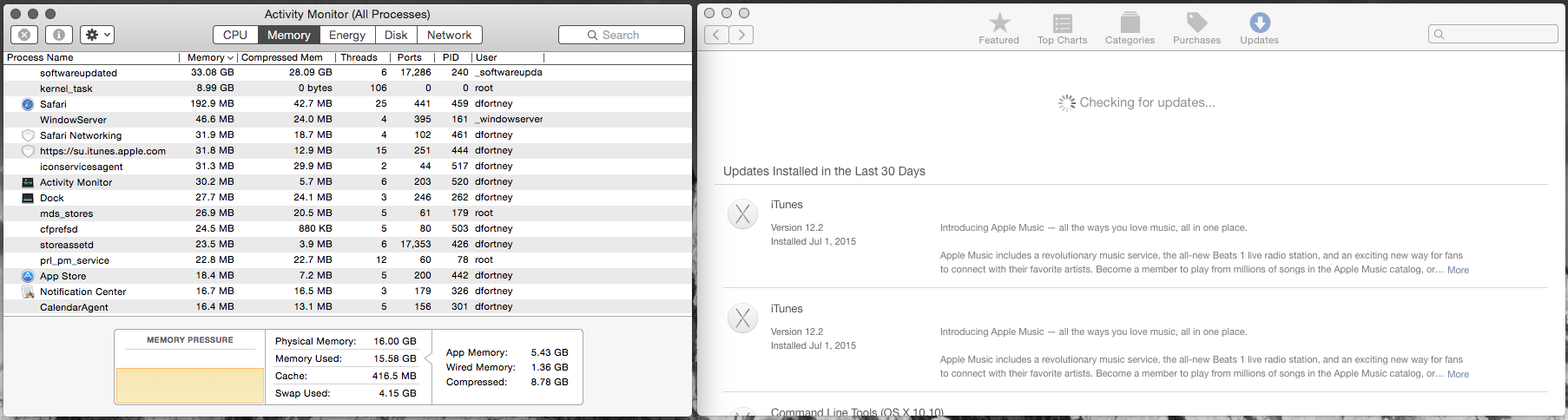
Task: Click the first iTunes update icon
Action: (x=742, y=214)
